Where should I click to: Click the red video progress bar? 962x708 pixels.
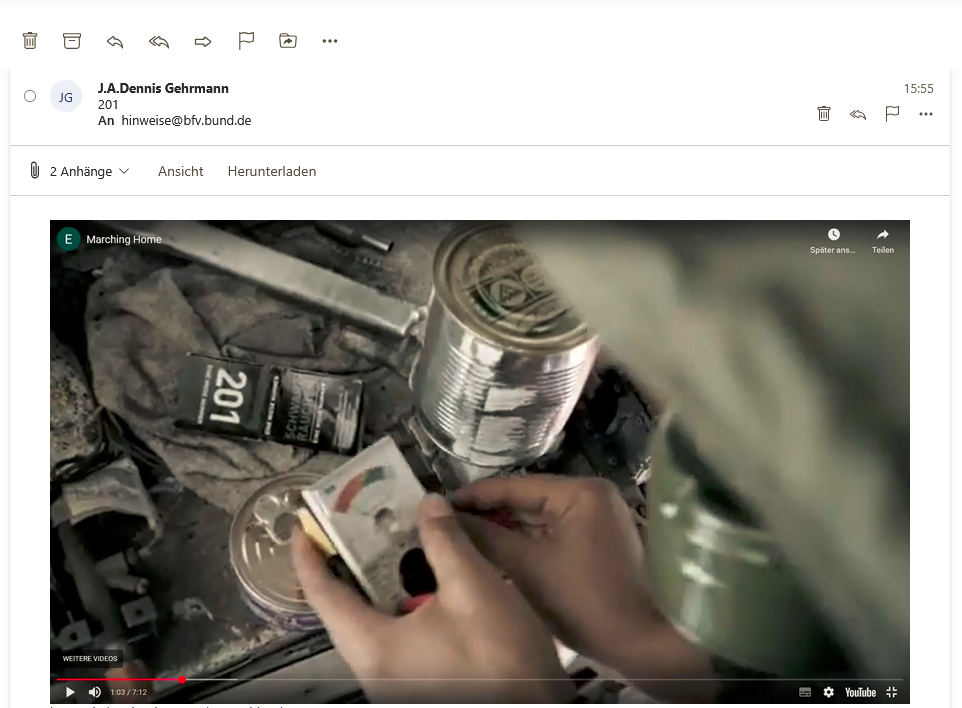[x=120, y=680]
